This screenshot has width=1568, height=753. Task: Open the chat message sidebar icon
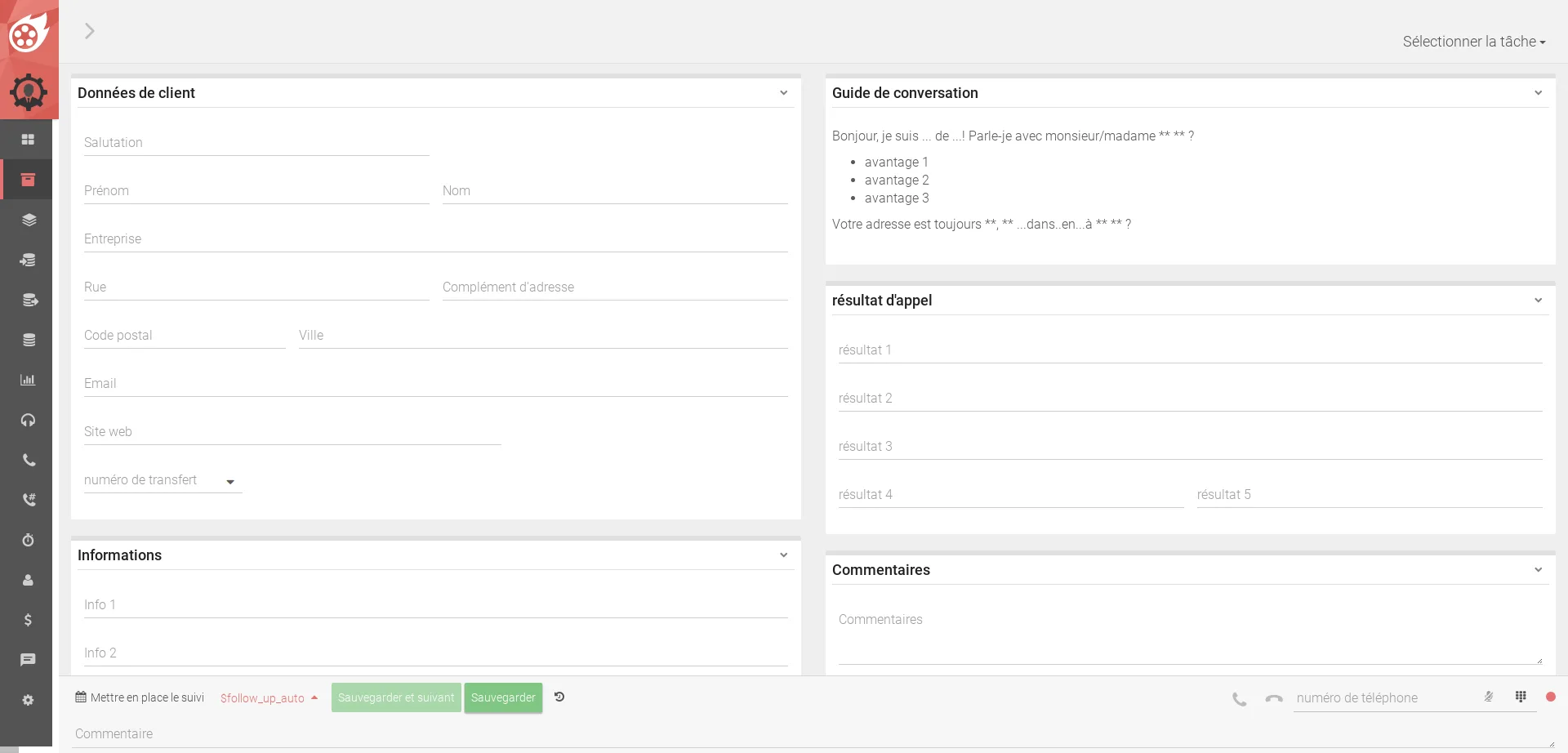(28, 660)
